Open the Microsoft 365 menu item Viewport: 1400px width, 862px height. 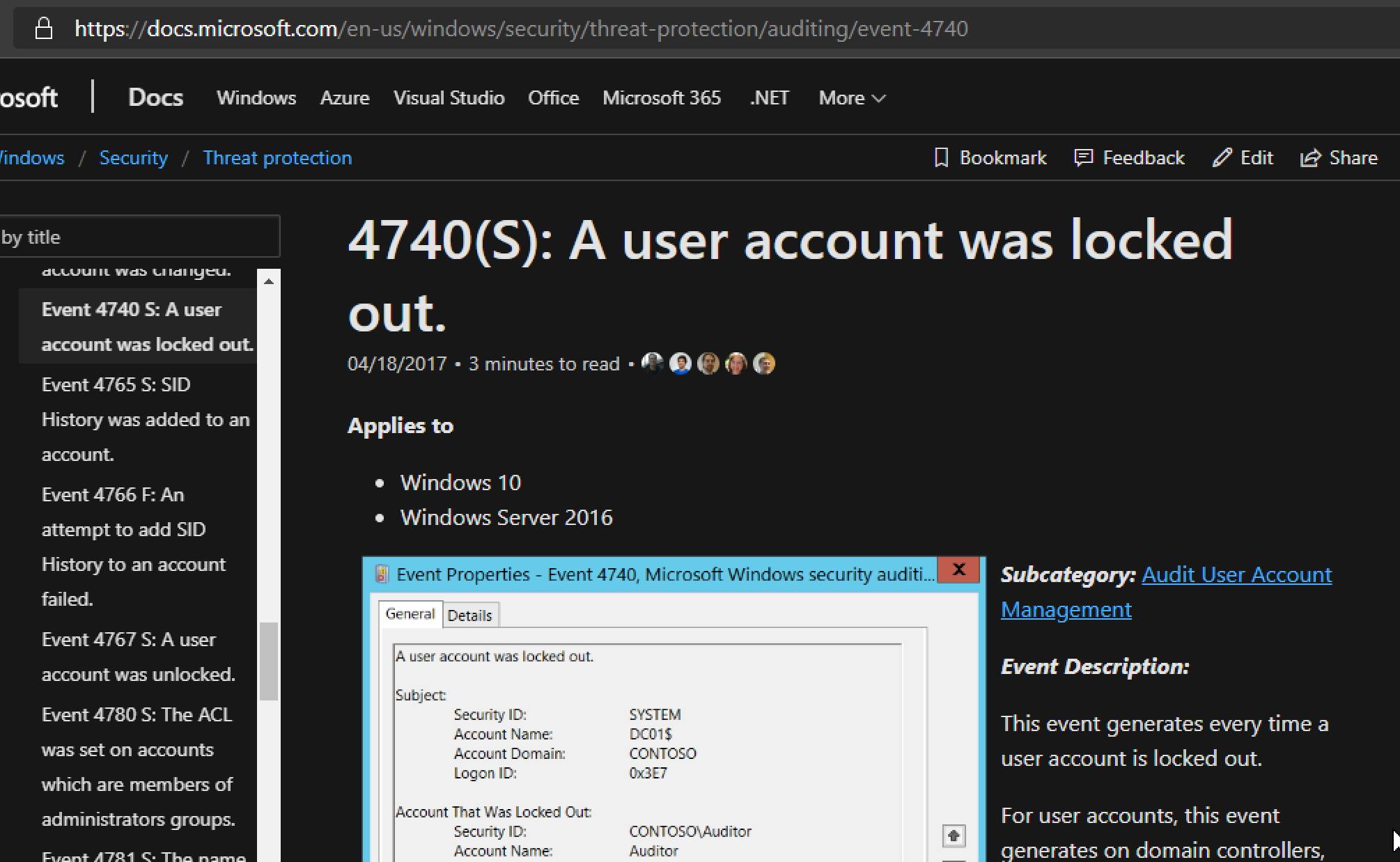pyautogui.click(x=662, y=98)
